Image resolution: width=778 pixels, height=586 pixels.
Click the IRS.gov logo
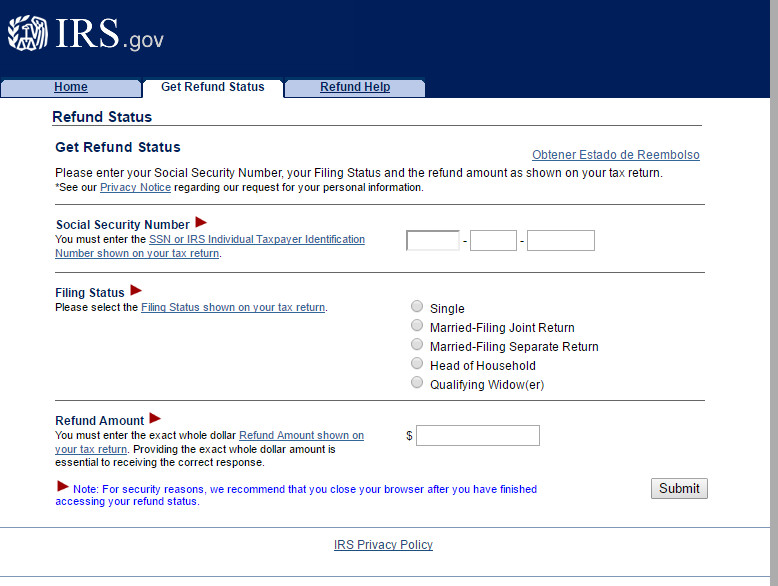[x=85, y=33]
